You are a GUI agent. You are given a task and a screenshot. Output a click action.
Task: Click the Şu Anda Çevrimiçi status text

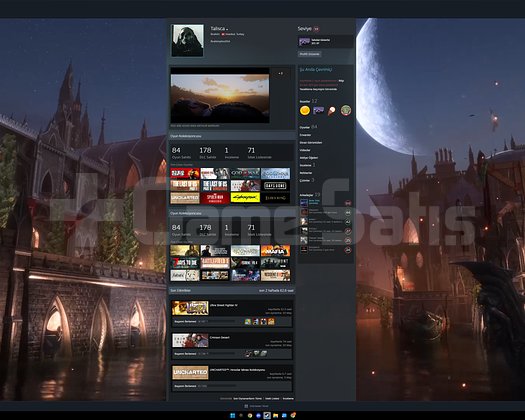coord(316,70)
